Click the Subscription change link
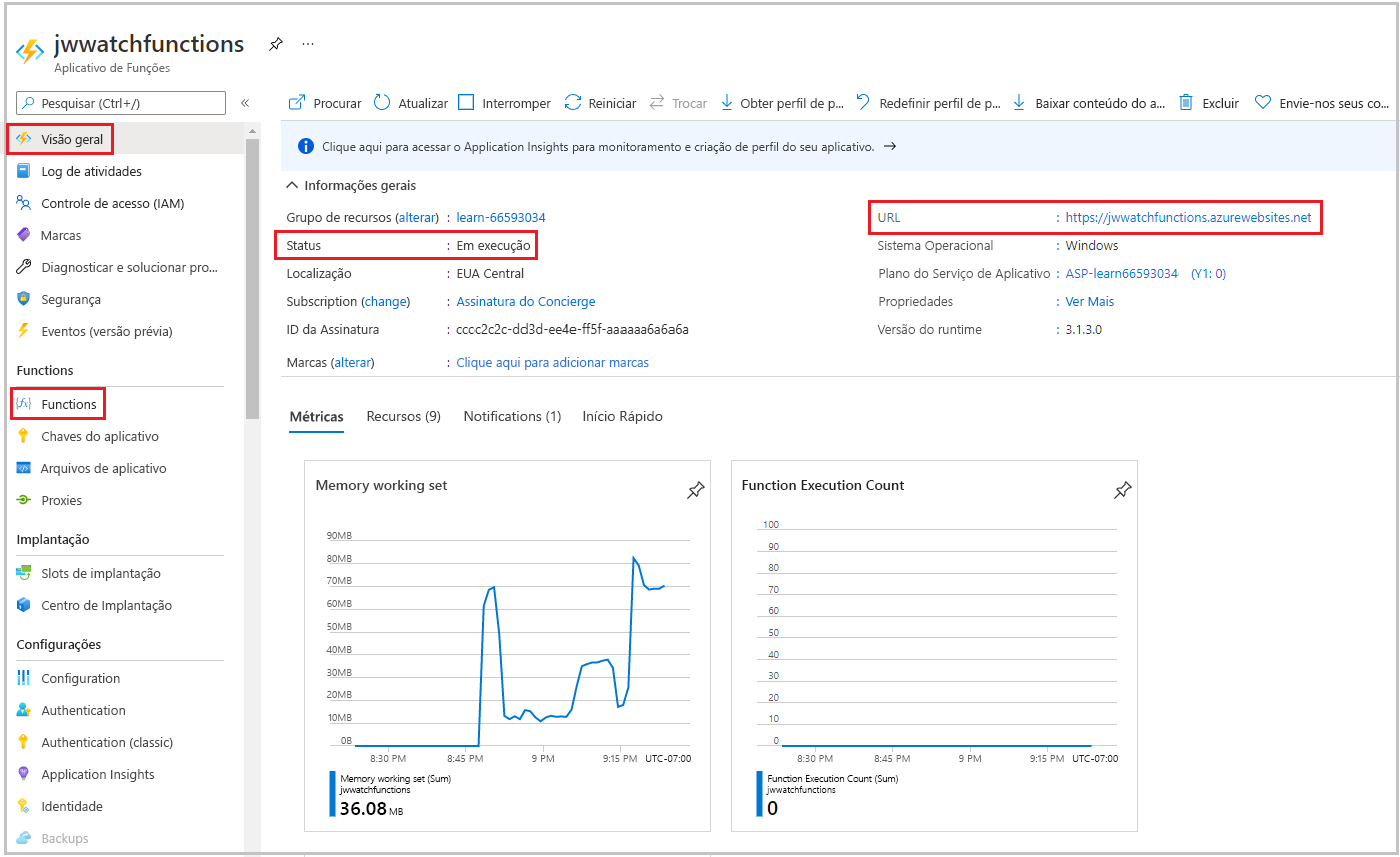 pyautogui.click(x=386, y=301)
